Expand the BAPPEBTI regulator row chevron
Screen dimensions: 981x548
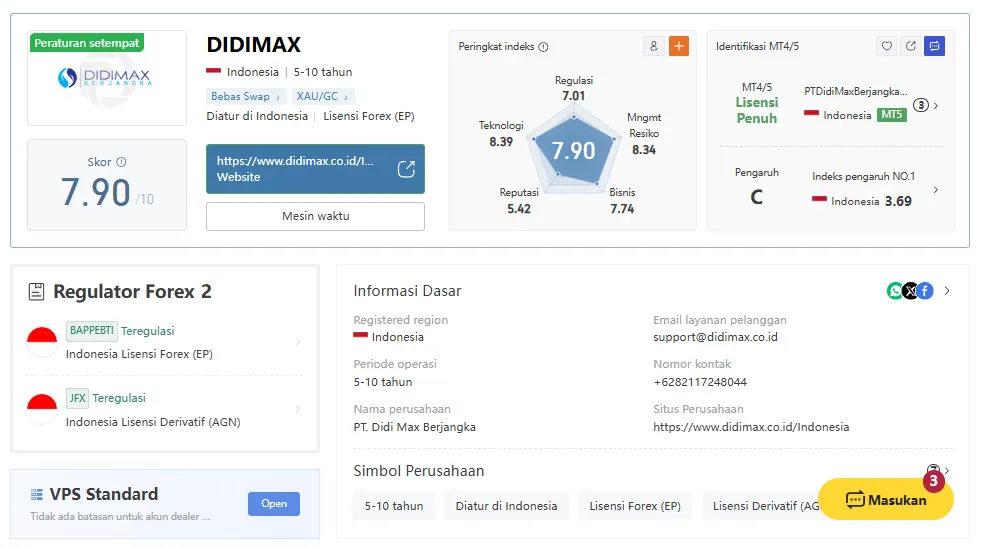tap(298, 342)
